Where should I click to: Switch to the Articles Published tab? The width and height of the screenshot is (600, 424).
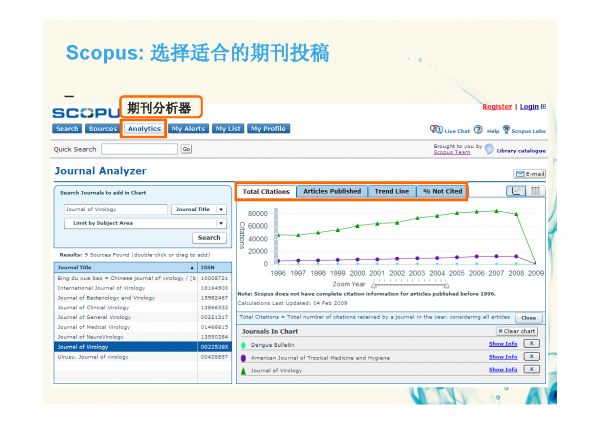click(332, 191)
